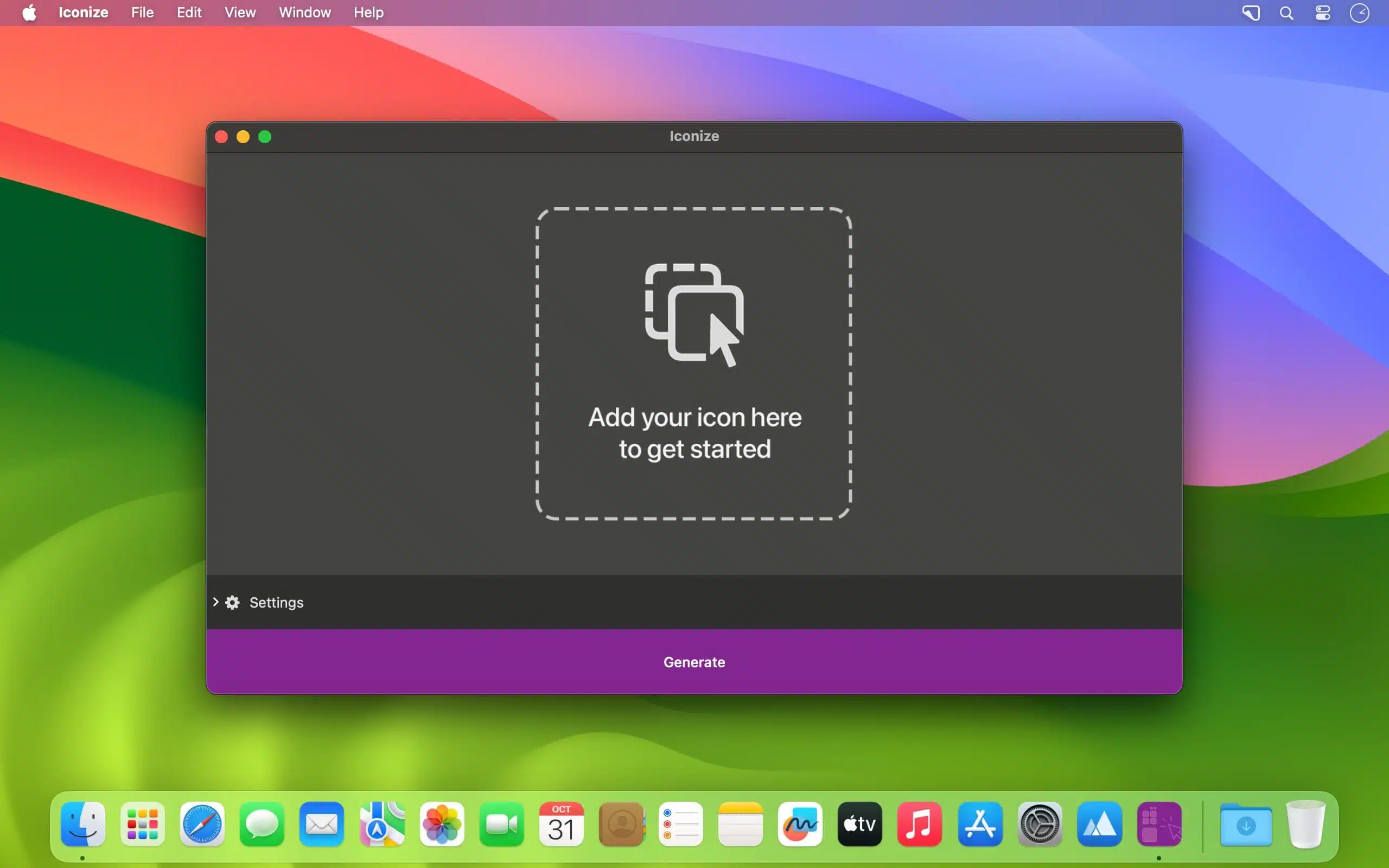Click the Settings gear icon
1389x868 pixels.
(232, 602)
